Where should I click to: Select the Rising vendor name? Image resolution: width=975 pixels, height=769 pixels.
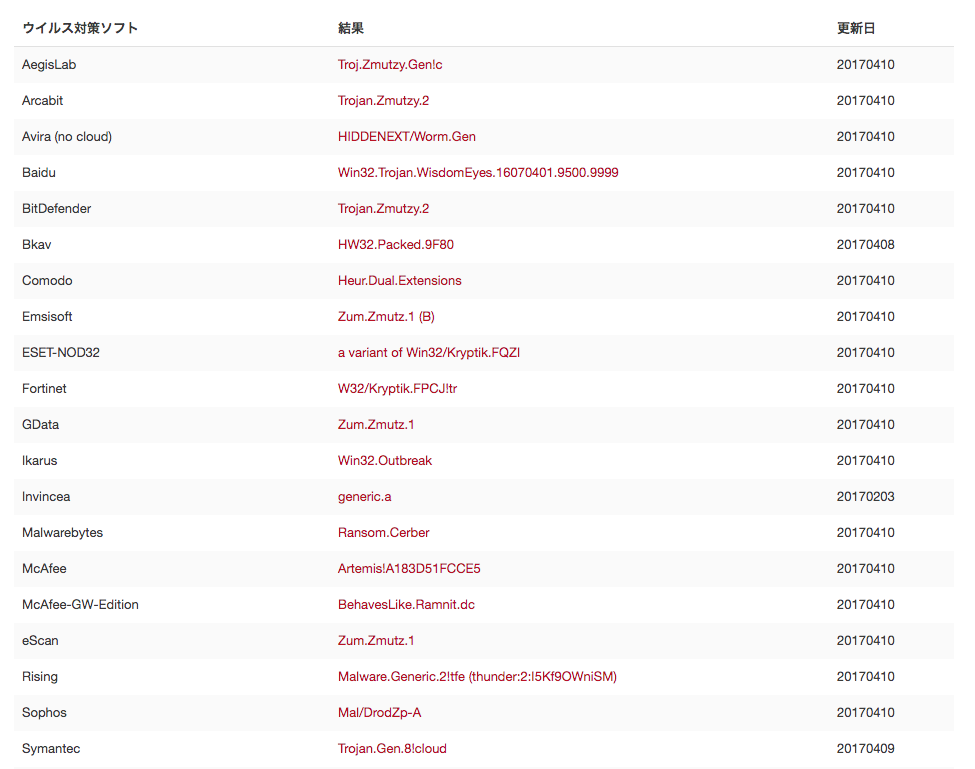point(40,678)
